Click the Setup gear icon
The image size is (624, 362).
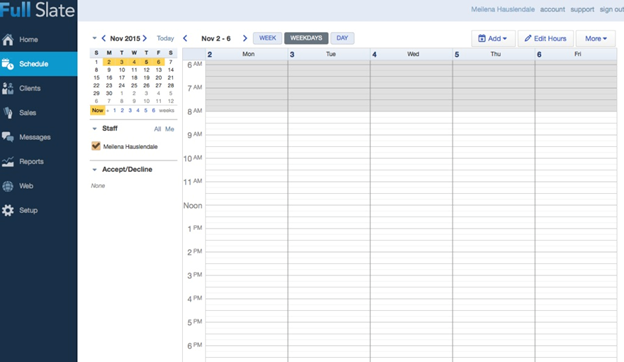(x=8, y=210)
